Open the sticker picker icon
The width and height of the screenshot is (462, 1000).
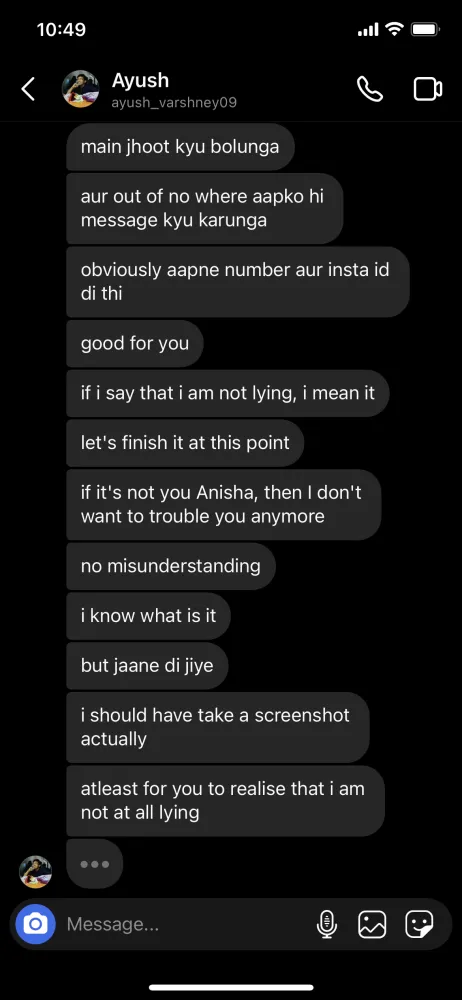tap(419, 923)
